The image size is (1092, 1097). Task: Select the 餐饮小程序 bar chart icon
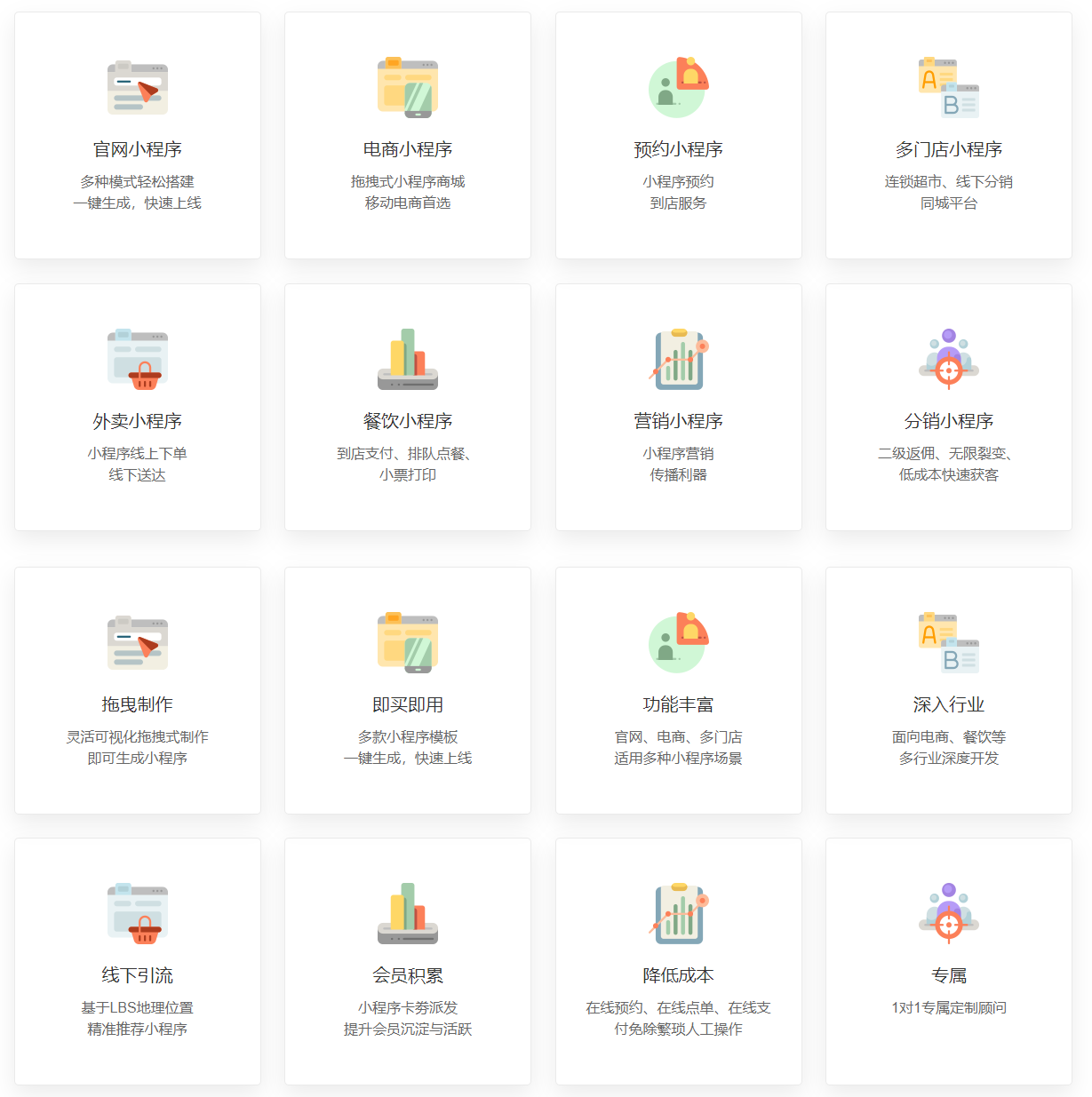(x=408, y=358)
